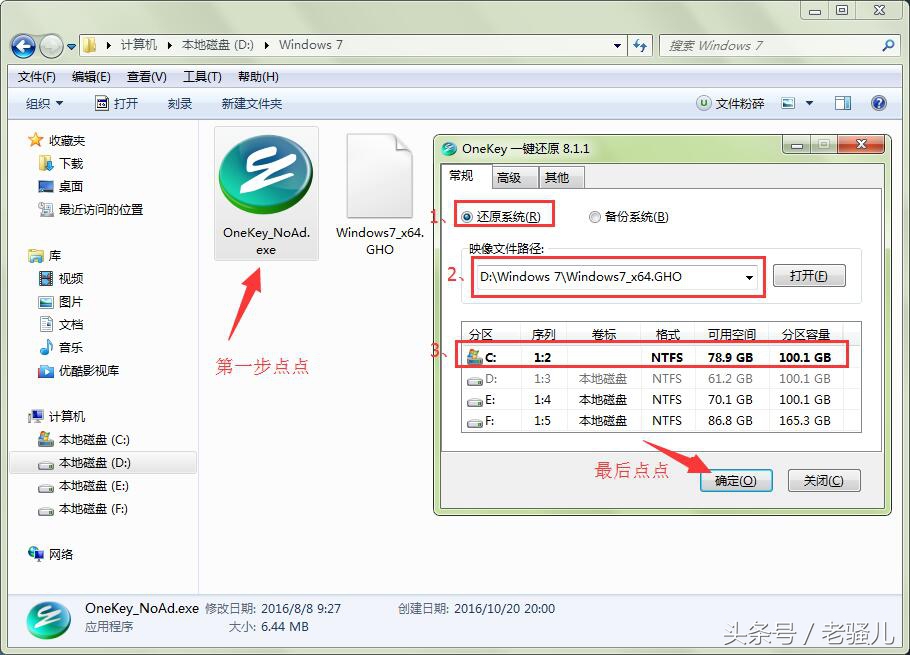
Task: Click inside the 搜索 Windows 7 search box
Action: click(x=770, y=45)
